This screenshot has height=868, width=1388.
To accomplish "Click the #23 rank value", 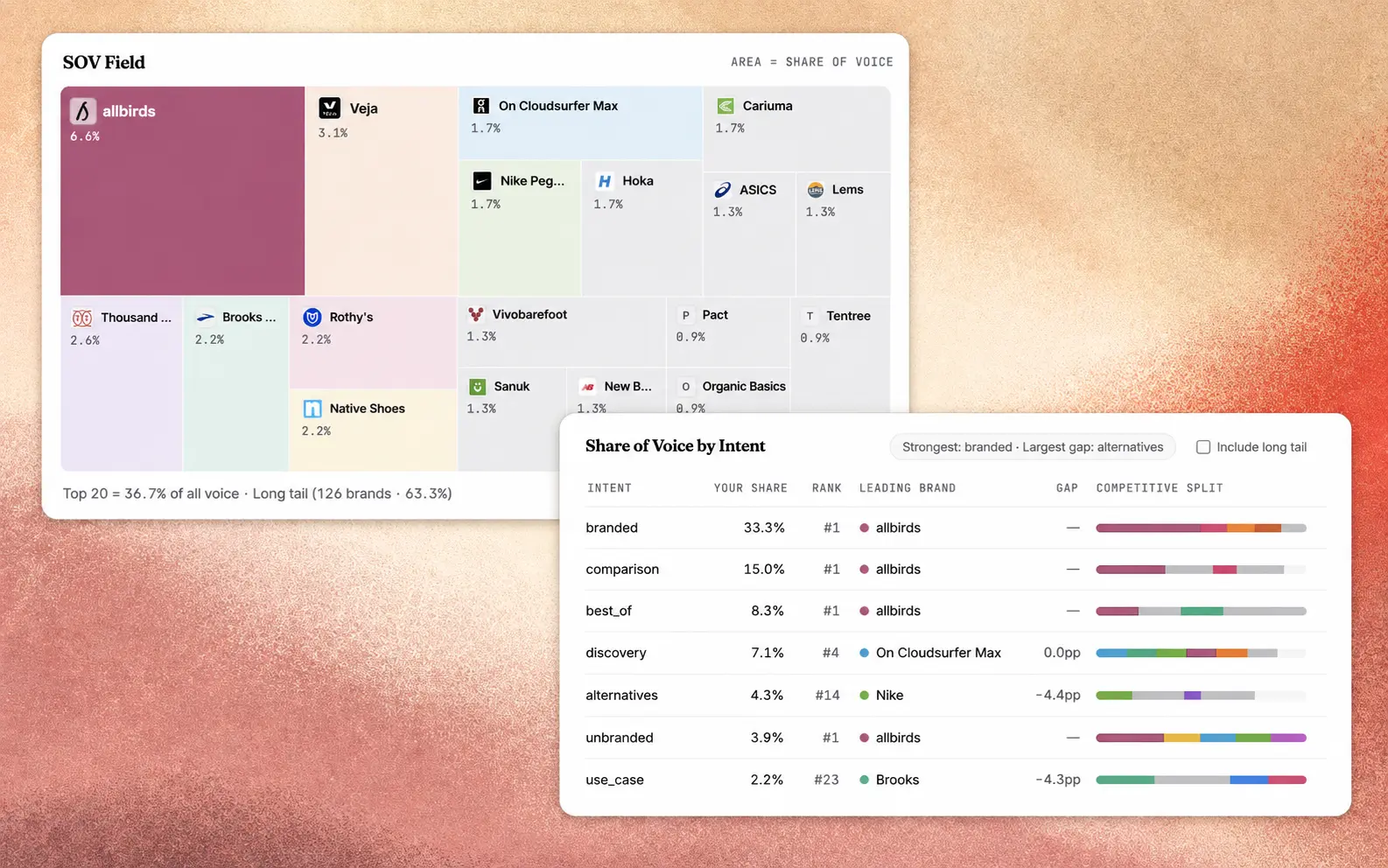I will 826,780.
